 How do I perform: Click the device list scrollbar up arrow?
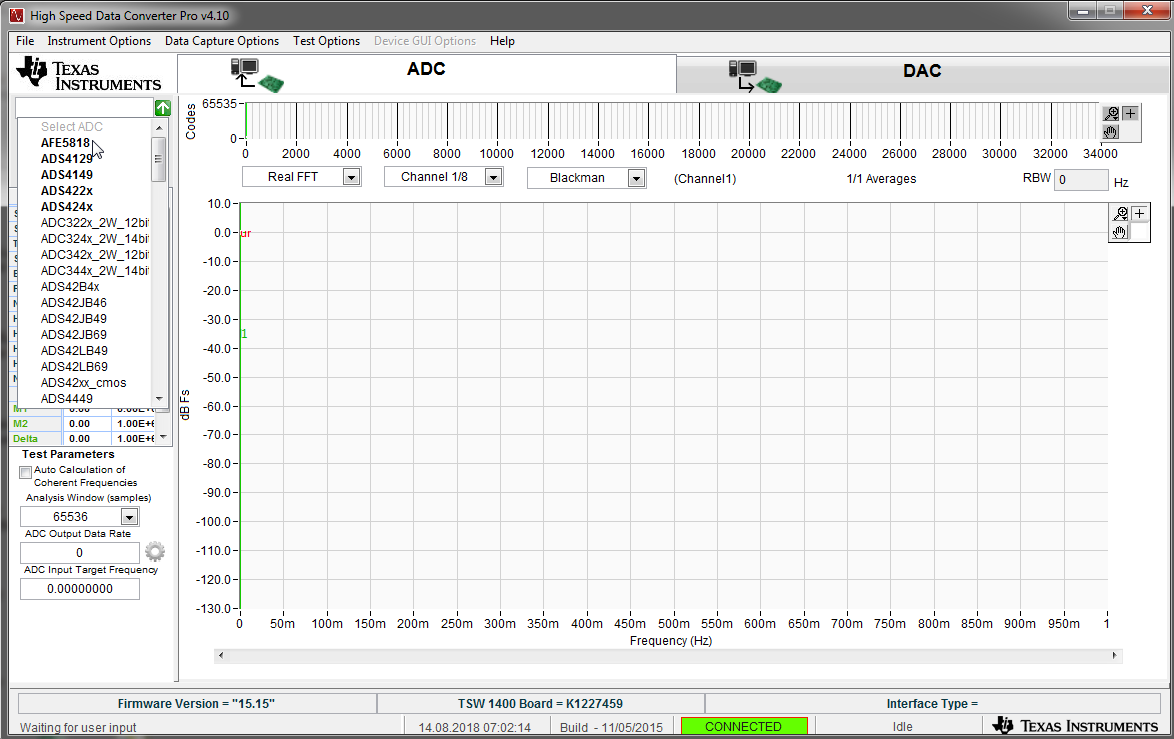[158, 127]
